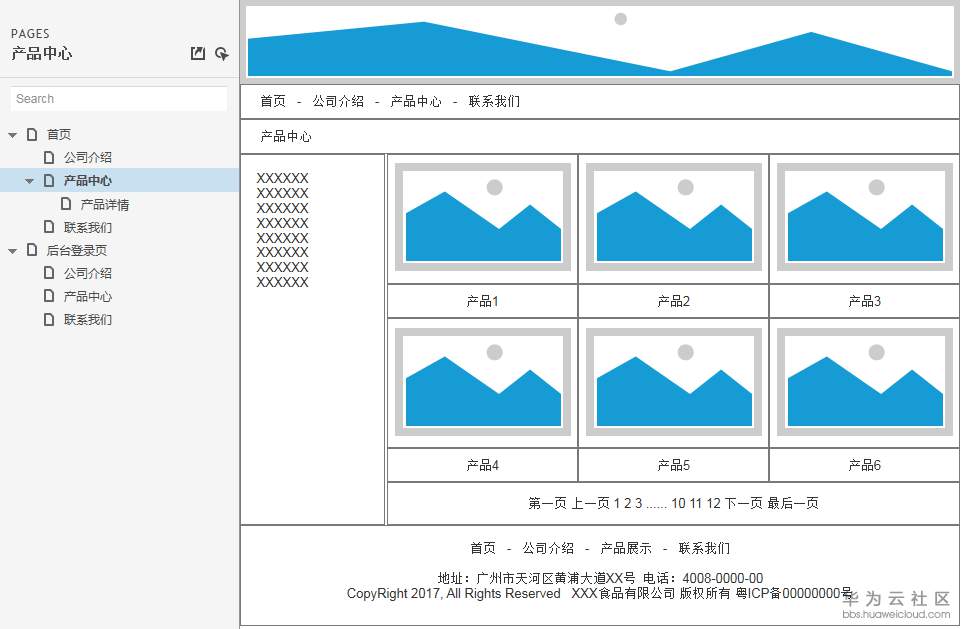
Task: Click the 产品5 image thumbnail
Action: click(x=674, y=382)
